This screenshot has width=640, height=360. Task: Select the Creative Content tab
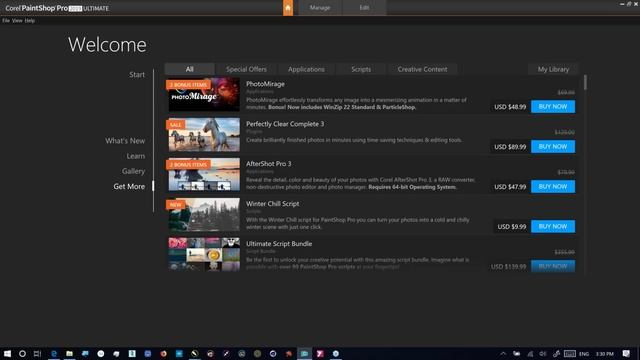pos(422,69)
